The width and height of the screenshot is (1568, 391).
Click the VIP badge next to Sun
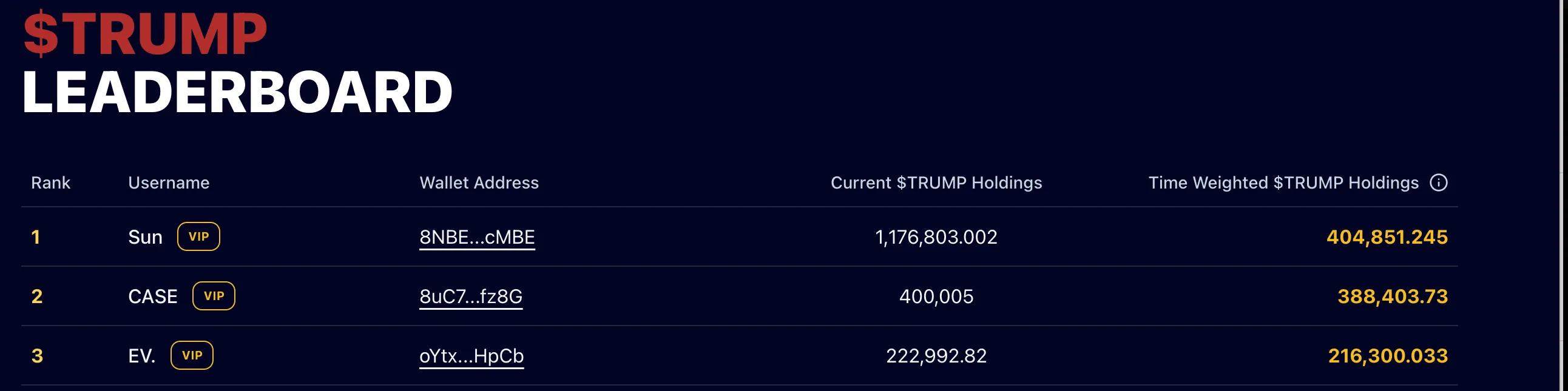pos(199,237)
